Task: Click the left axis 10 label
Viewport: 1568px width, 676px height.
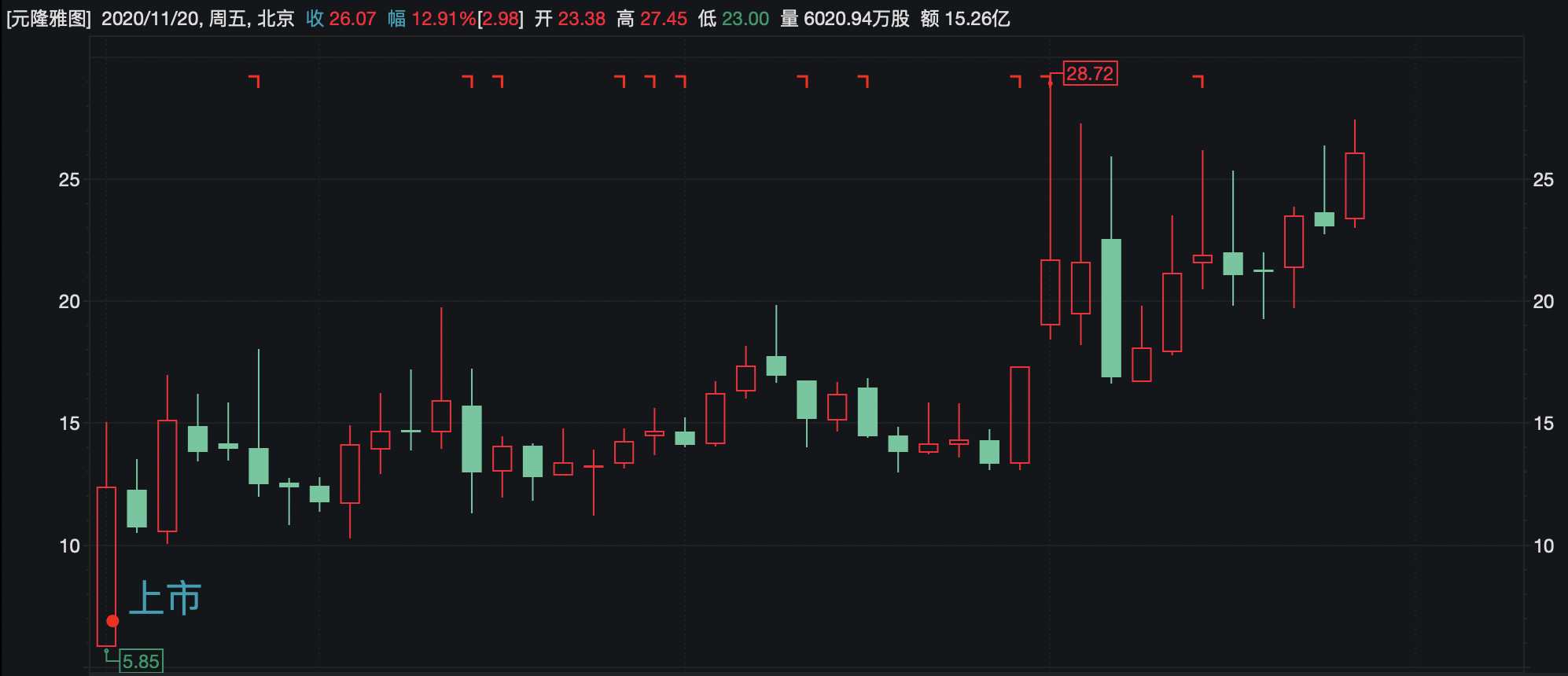Action: click(69, 546)
